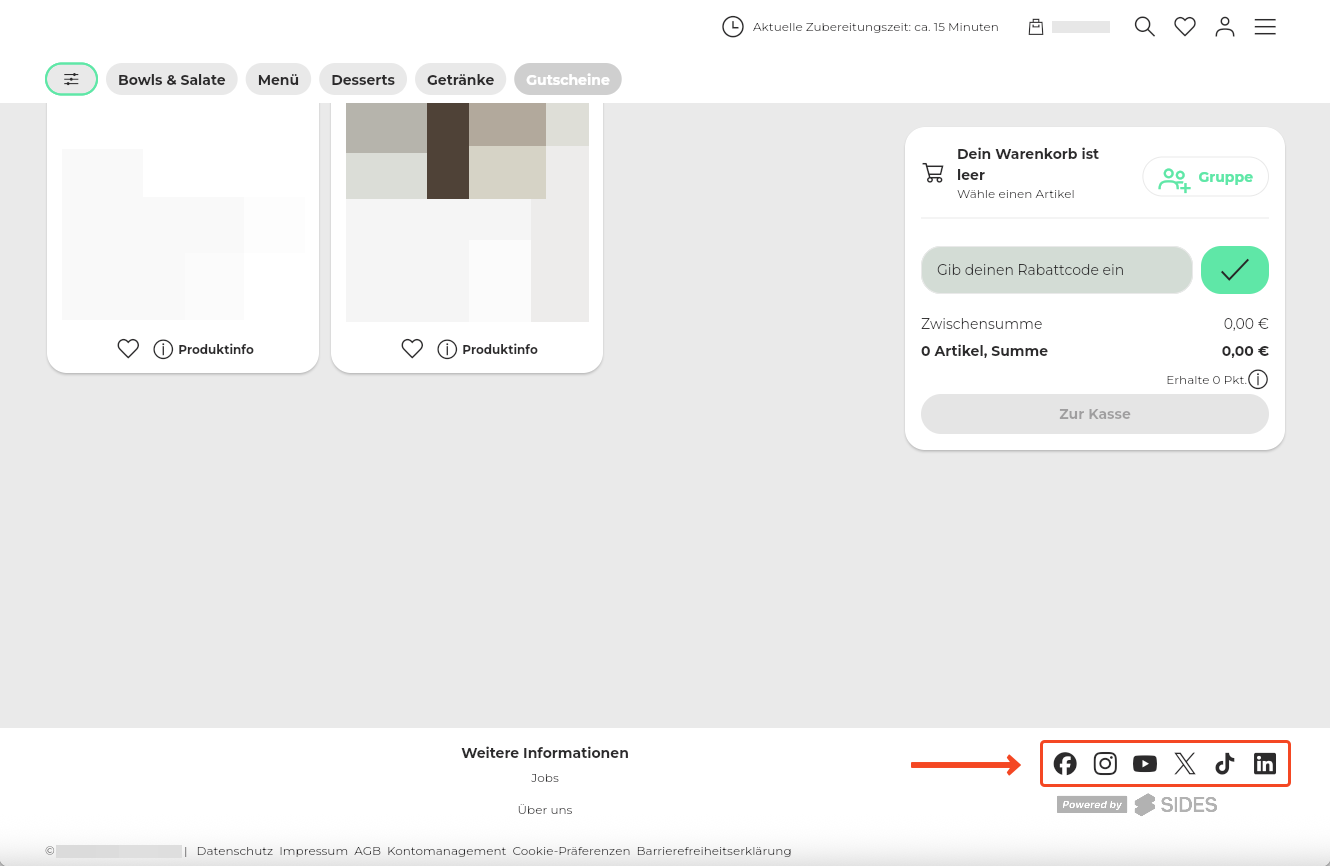Open the Facebook page icon

(1065, 764)
